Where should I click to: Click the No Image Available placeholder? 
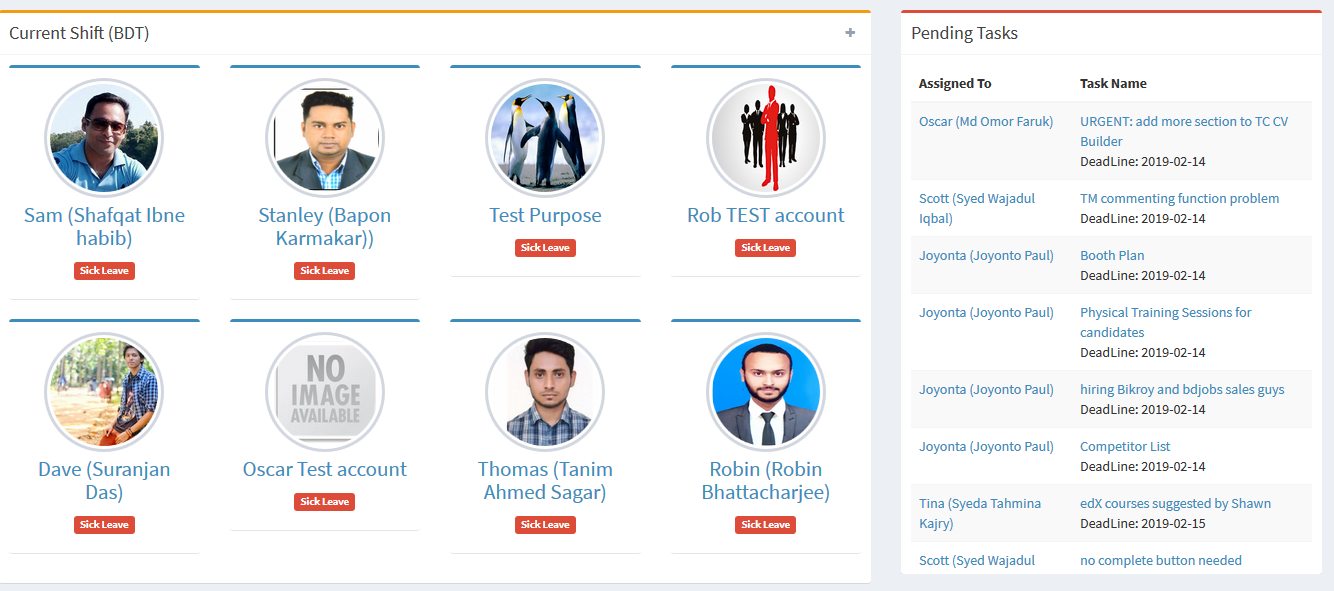pyautogui.click(x=325, y=392)
